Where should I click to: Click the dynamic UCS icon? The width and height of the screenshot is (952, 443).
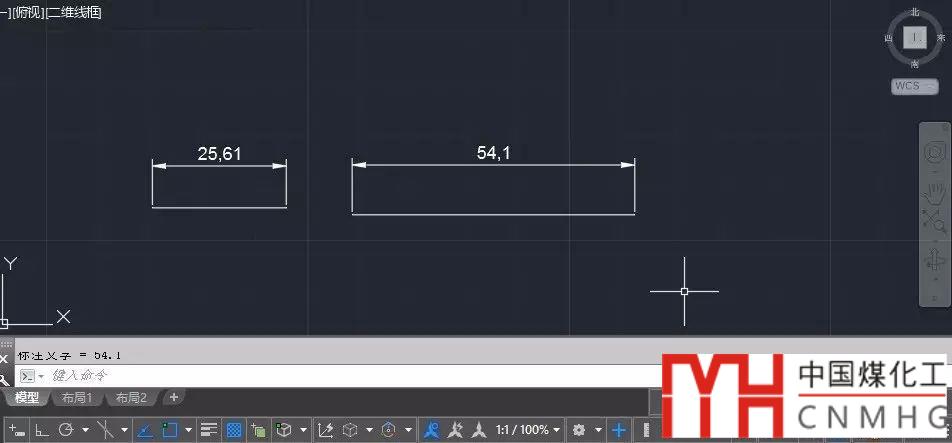tap(325, 430)
